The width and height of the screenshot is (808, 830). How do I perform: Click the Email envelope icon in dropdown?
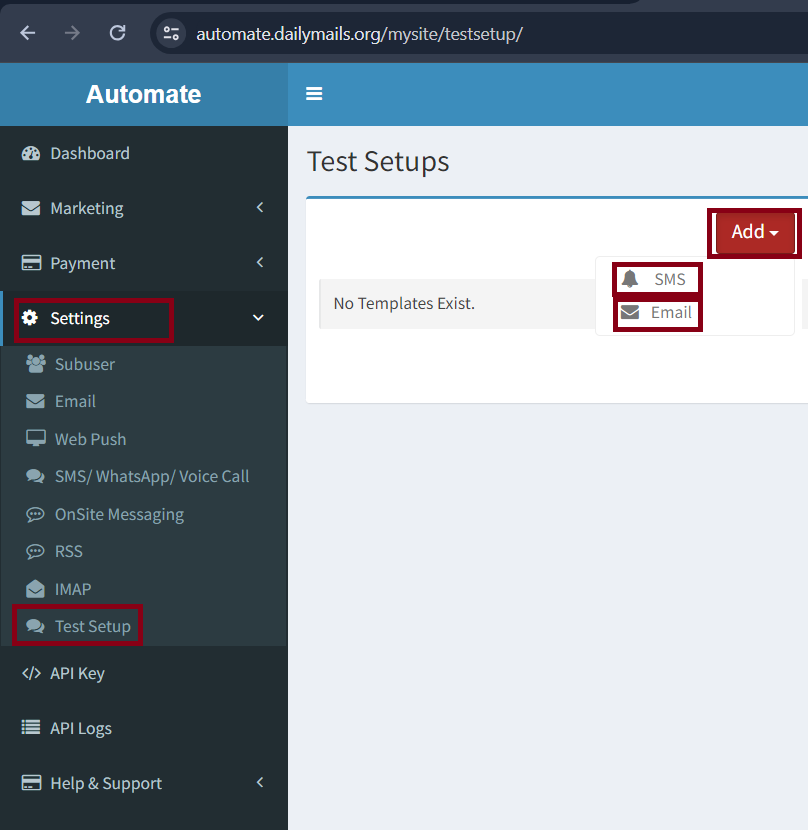point(629,312)
